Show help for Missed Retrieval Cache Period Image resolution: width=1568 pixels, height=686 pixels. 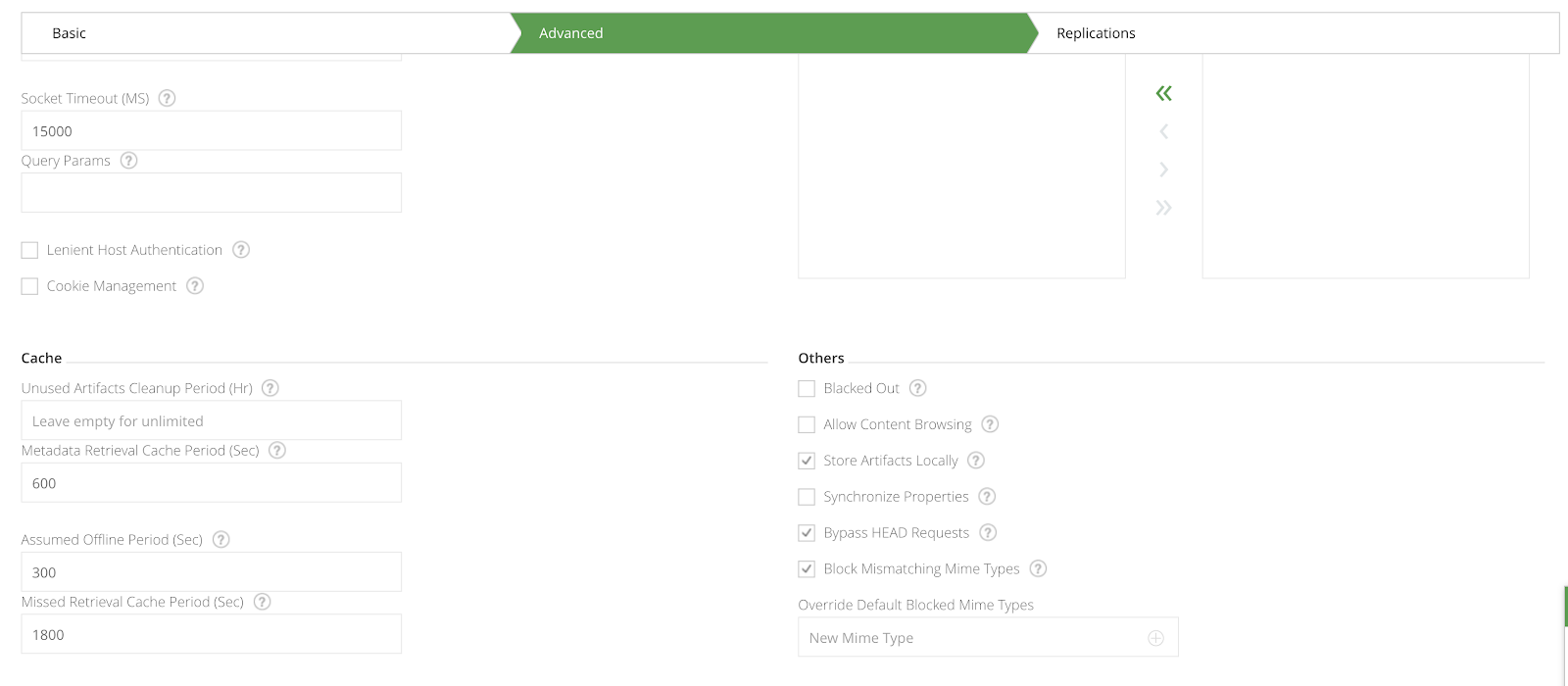(262, 602)
